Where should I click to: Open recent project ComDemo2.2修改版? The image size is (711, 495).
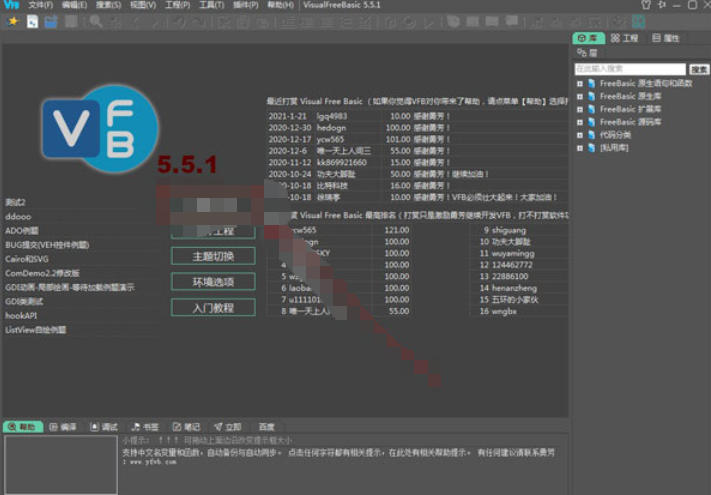(x=43, y=273)
